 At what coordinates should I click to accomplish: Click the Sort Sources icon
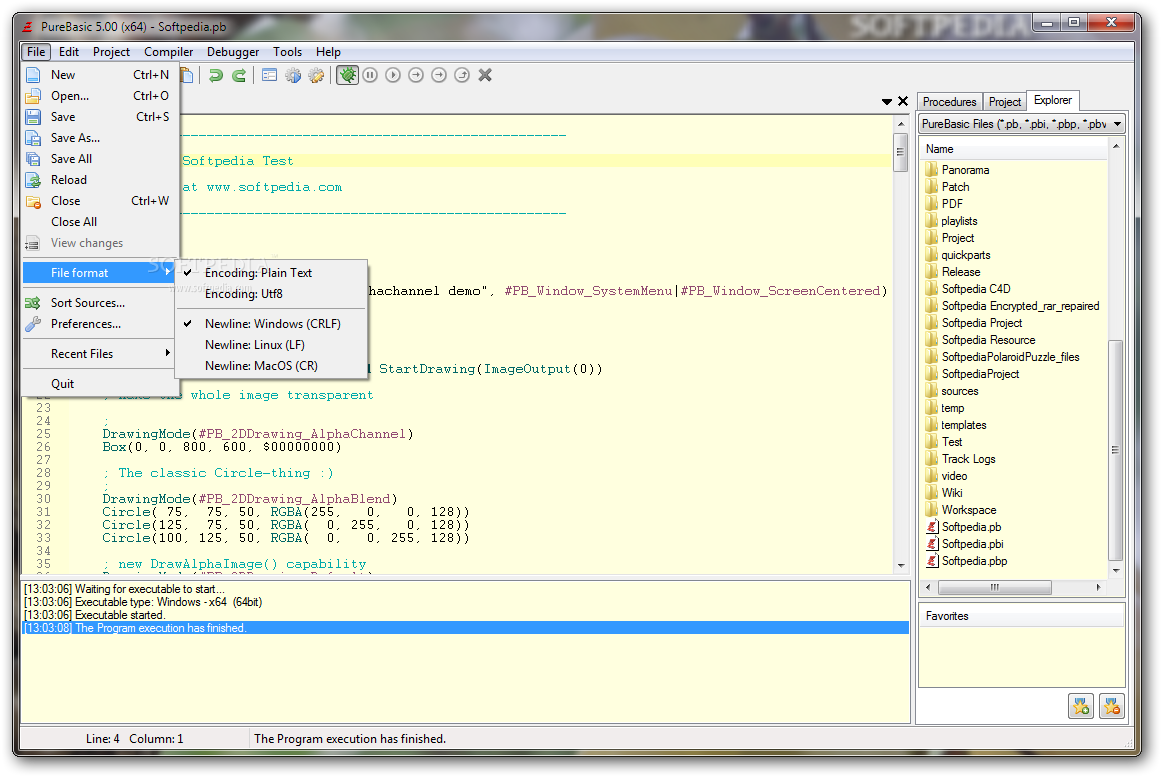click(x=33, y=302)
